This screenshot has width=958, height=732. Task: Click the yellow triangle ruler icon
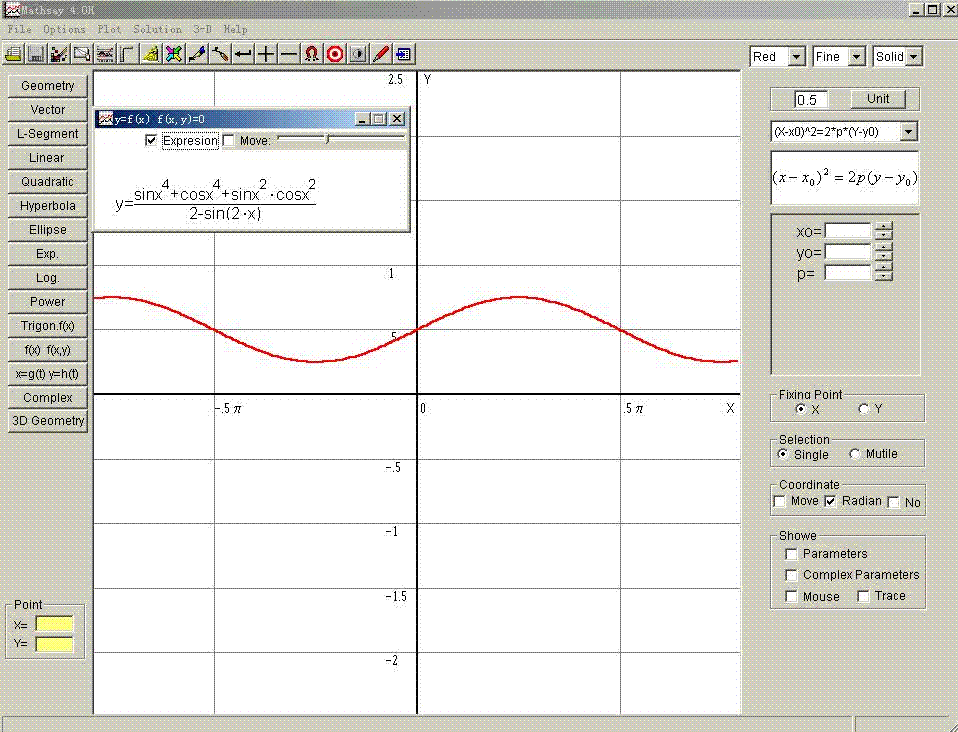click(x=151, y=54)
